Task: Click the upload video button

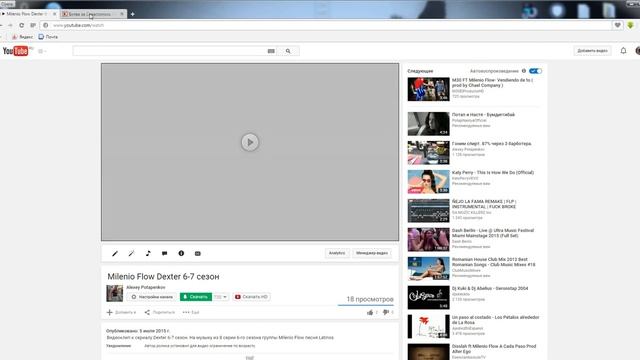Action: tap(592, 51)
